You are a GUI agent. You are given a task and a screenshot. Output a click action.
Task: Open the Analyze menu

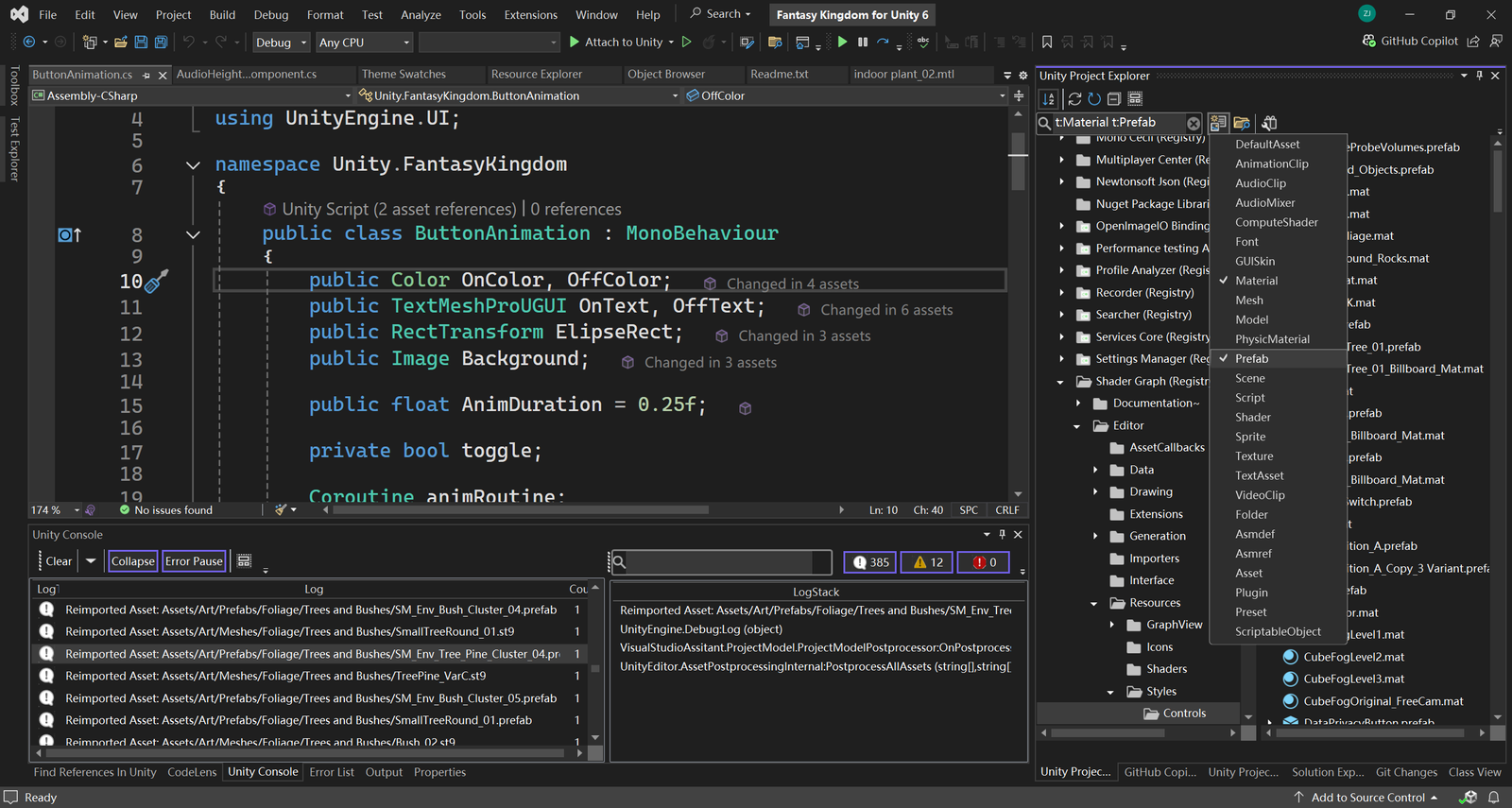(x=421, y=15)
